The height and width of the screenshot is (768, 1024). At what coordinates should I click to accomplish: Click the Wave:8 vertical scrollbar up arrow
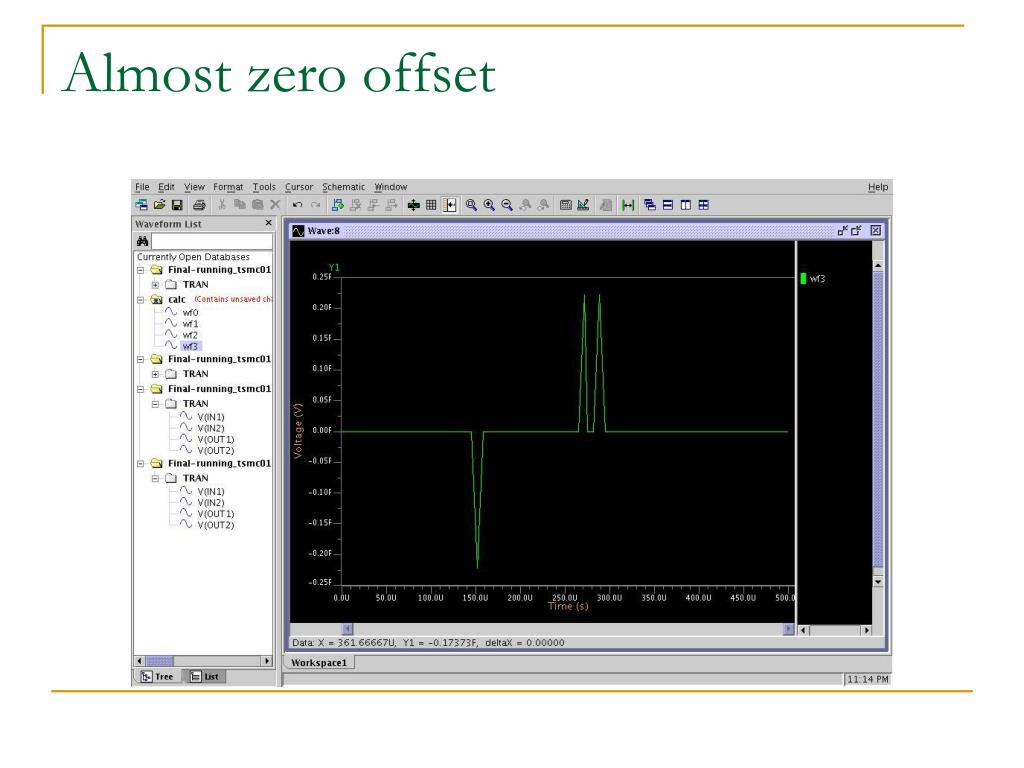click(878, 266)
